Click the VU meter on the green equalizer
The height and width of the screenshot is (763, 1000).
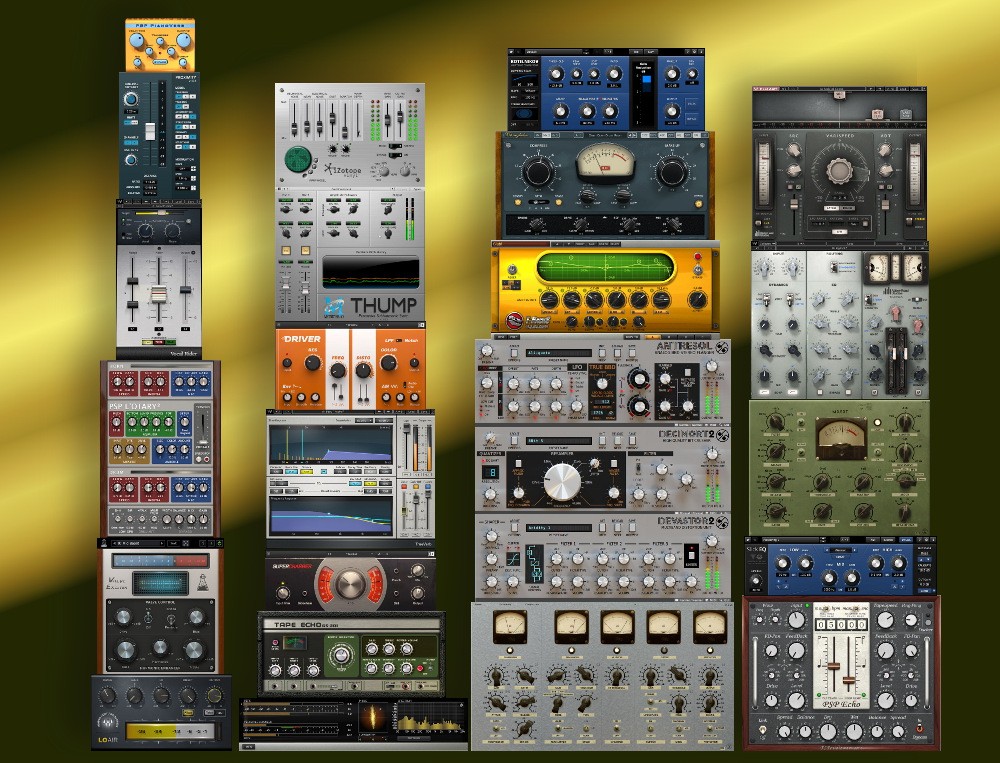point(841,438)
